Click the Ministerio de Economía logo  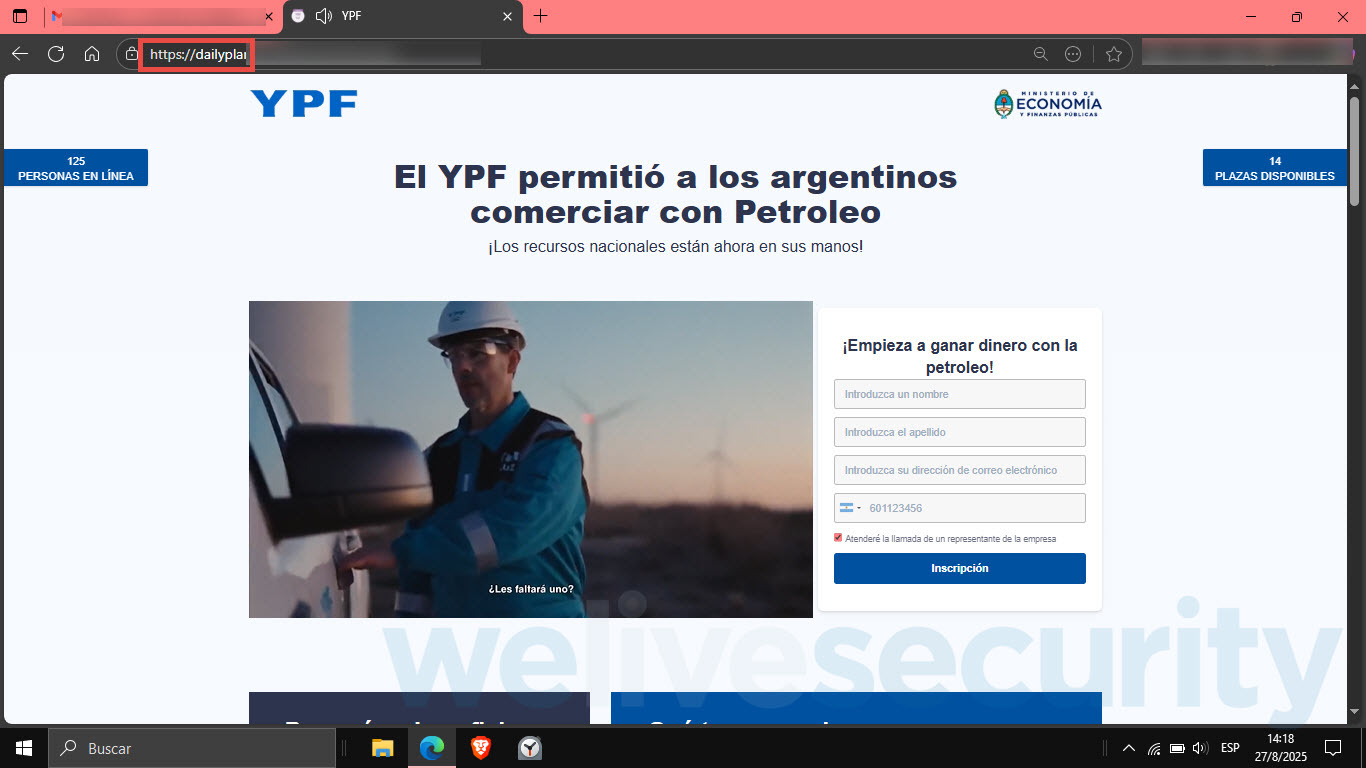point(1047,104)
